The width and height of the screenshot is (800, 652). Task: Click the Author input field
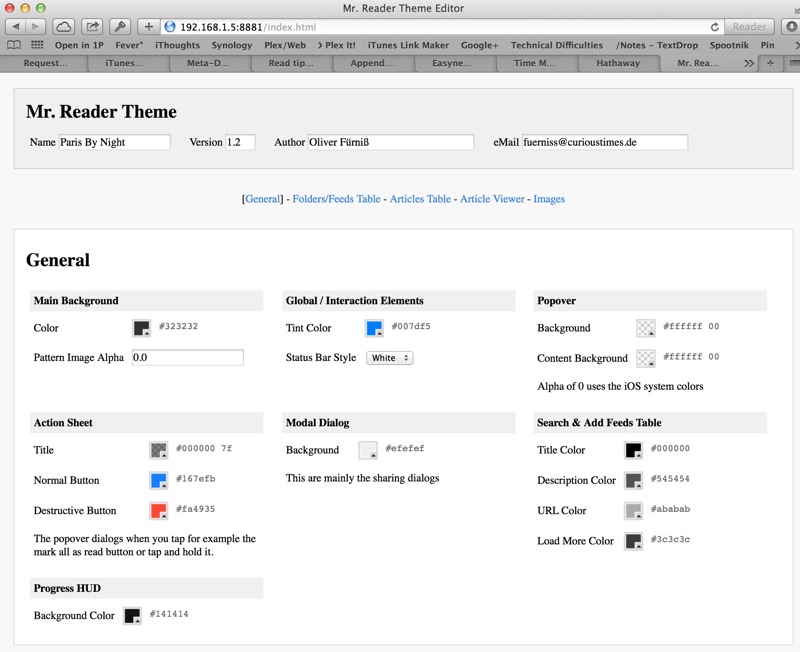(391, 142)
